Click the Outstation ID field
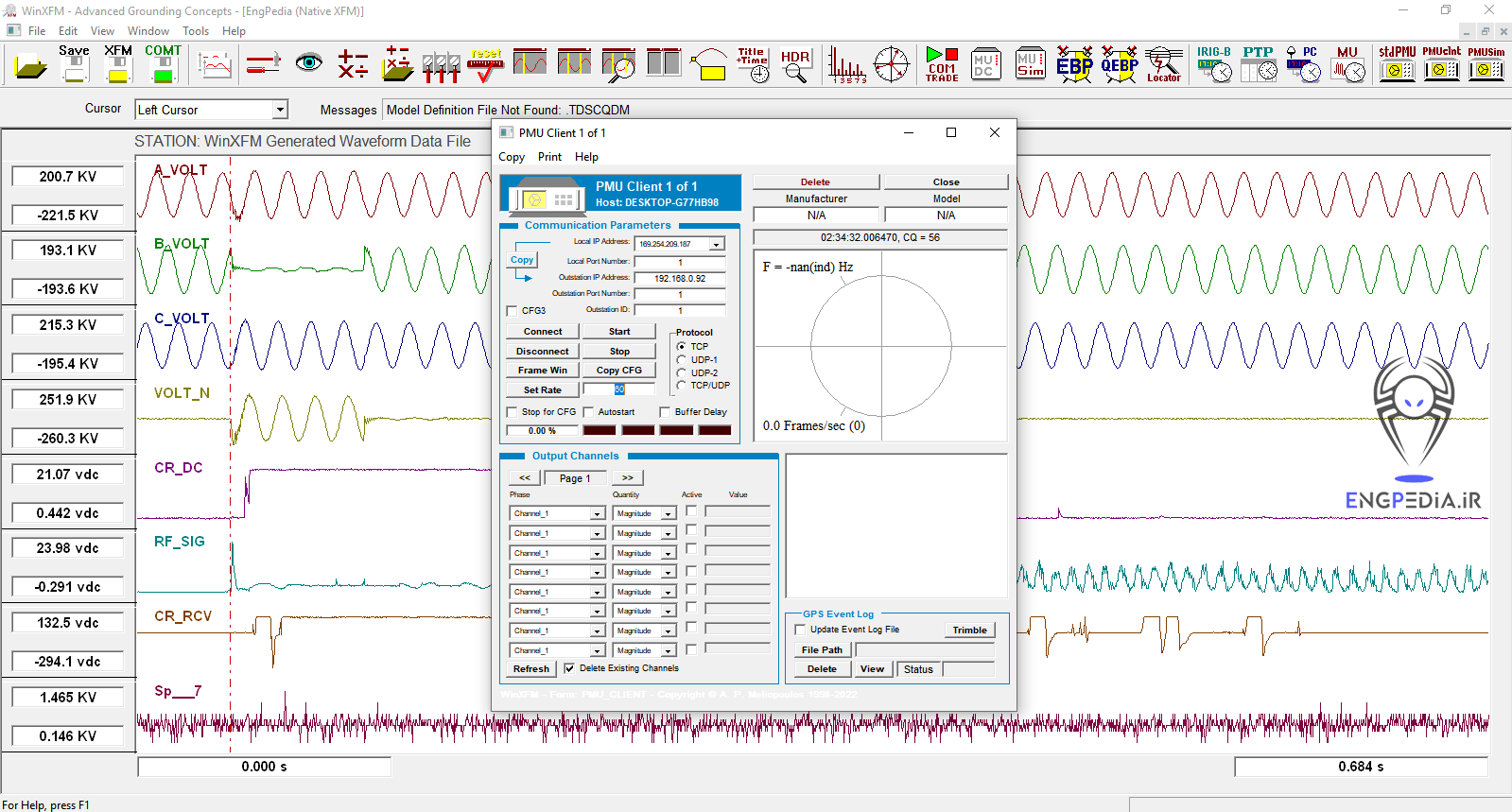The image size is (1512, 812). (x=680, y=310)
